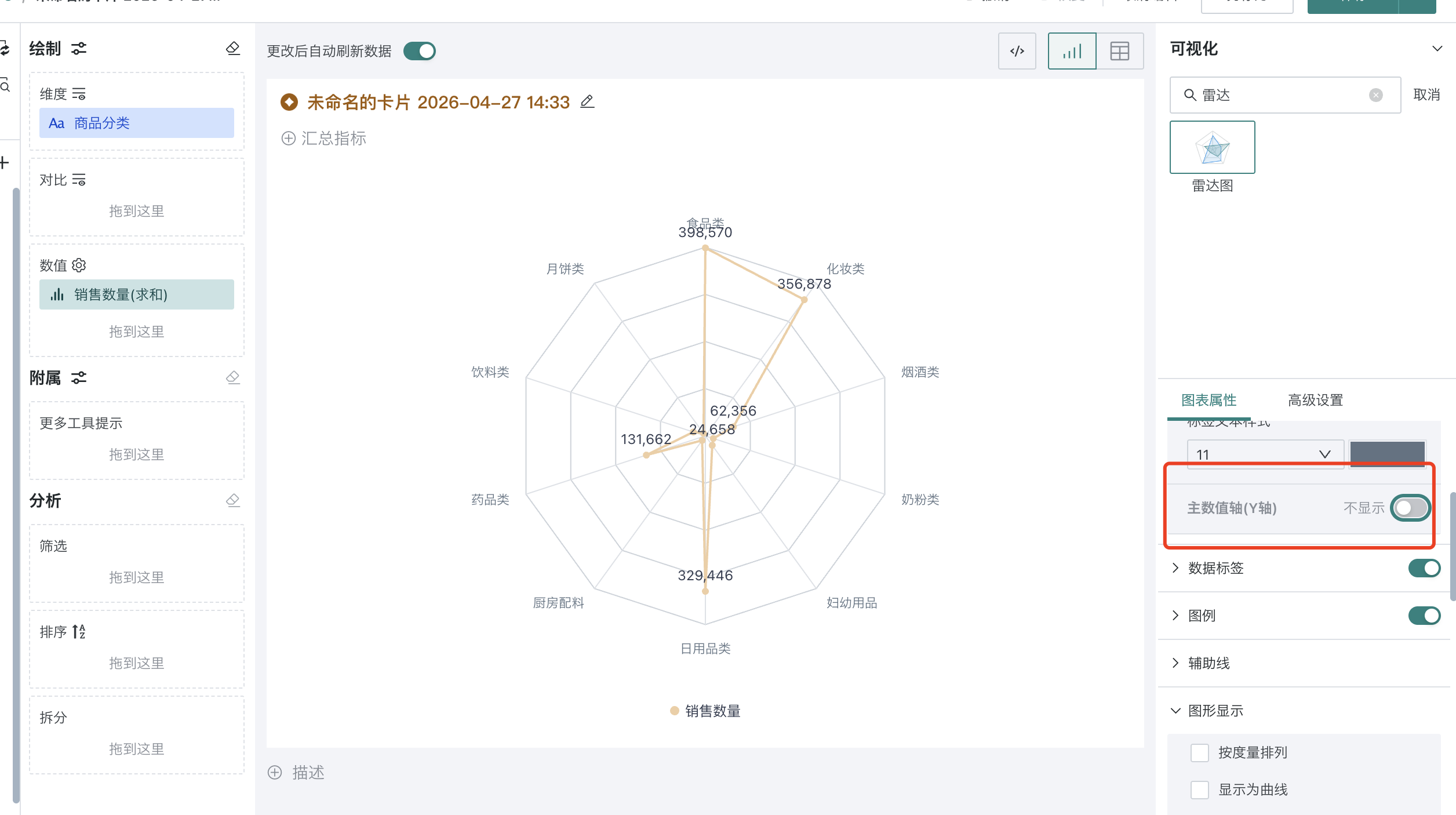Click the 取消 button

point(1426,95)
